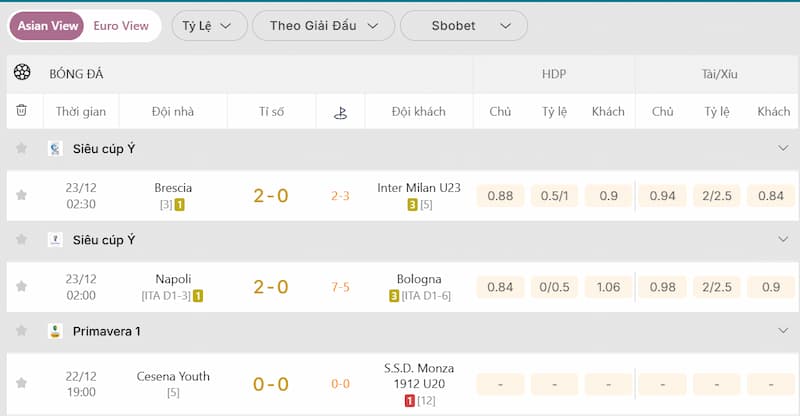Star the Cesena Youth match row
This screenshot has height=416, width=800.
(21, 382)
